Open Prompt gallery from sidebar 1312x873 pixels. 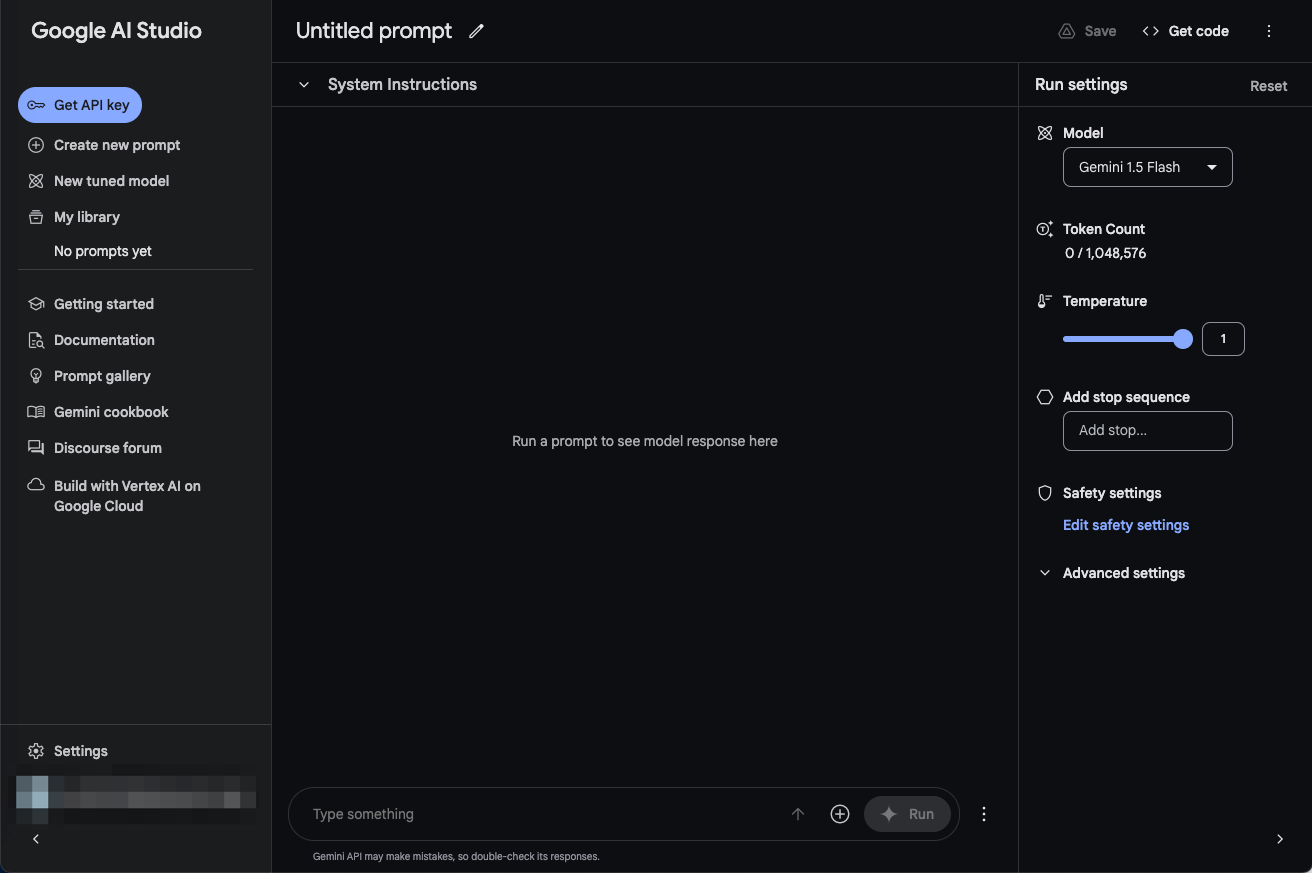[x=102, y=376]
